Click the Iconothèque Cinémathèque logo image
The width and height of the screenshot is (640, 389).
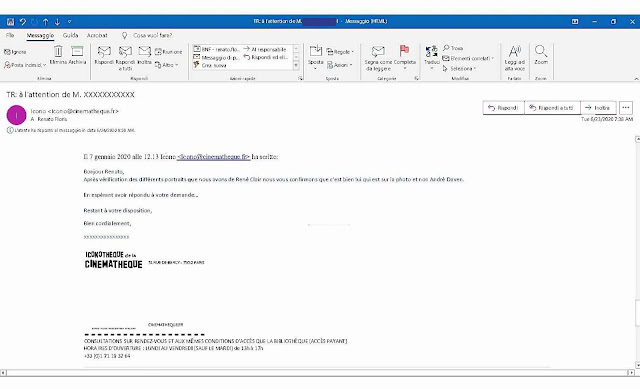click(x=113, y=260)
